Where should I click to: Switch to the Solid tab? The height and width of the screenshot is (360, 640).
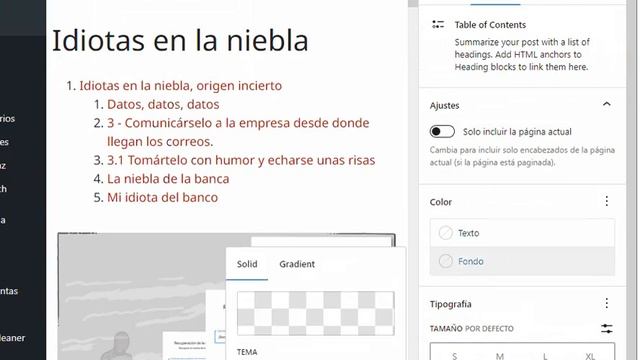click(x=247, y=264)
